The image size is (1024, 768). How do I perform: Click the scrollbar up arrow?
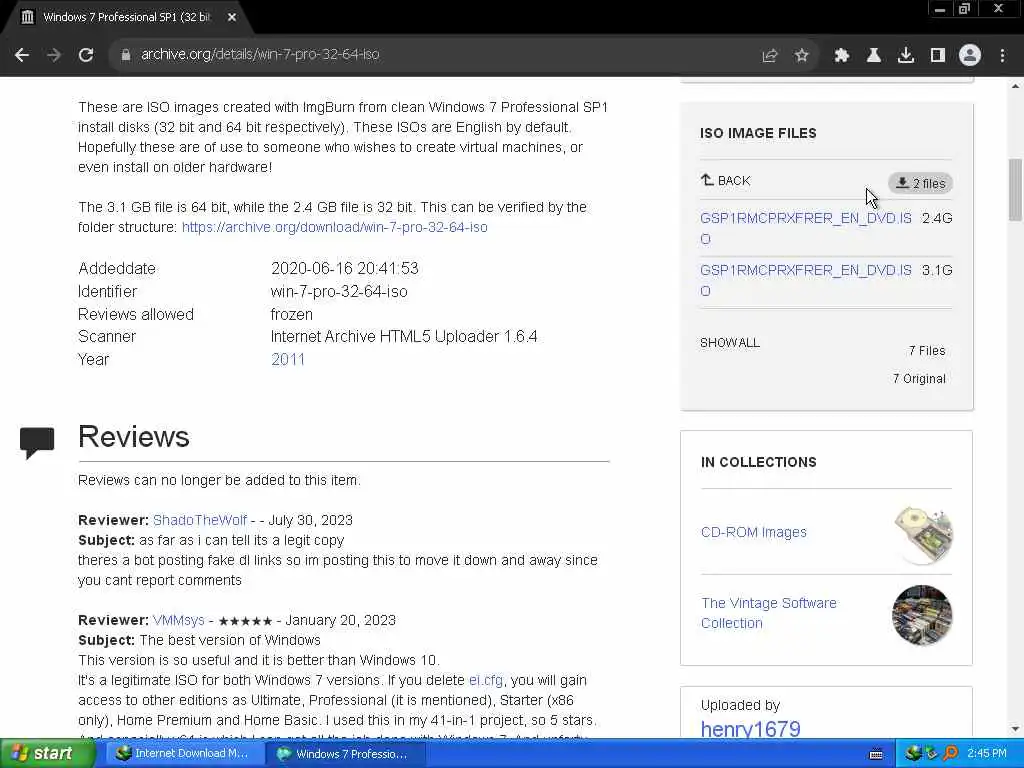pyautogui.click(x=1015, y=86)
